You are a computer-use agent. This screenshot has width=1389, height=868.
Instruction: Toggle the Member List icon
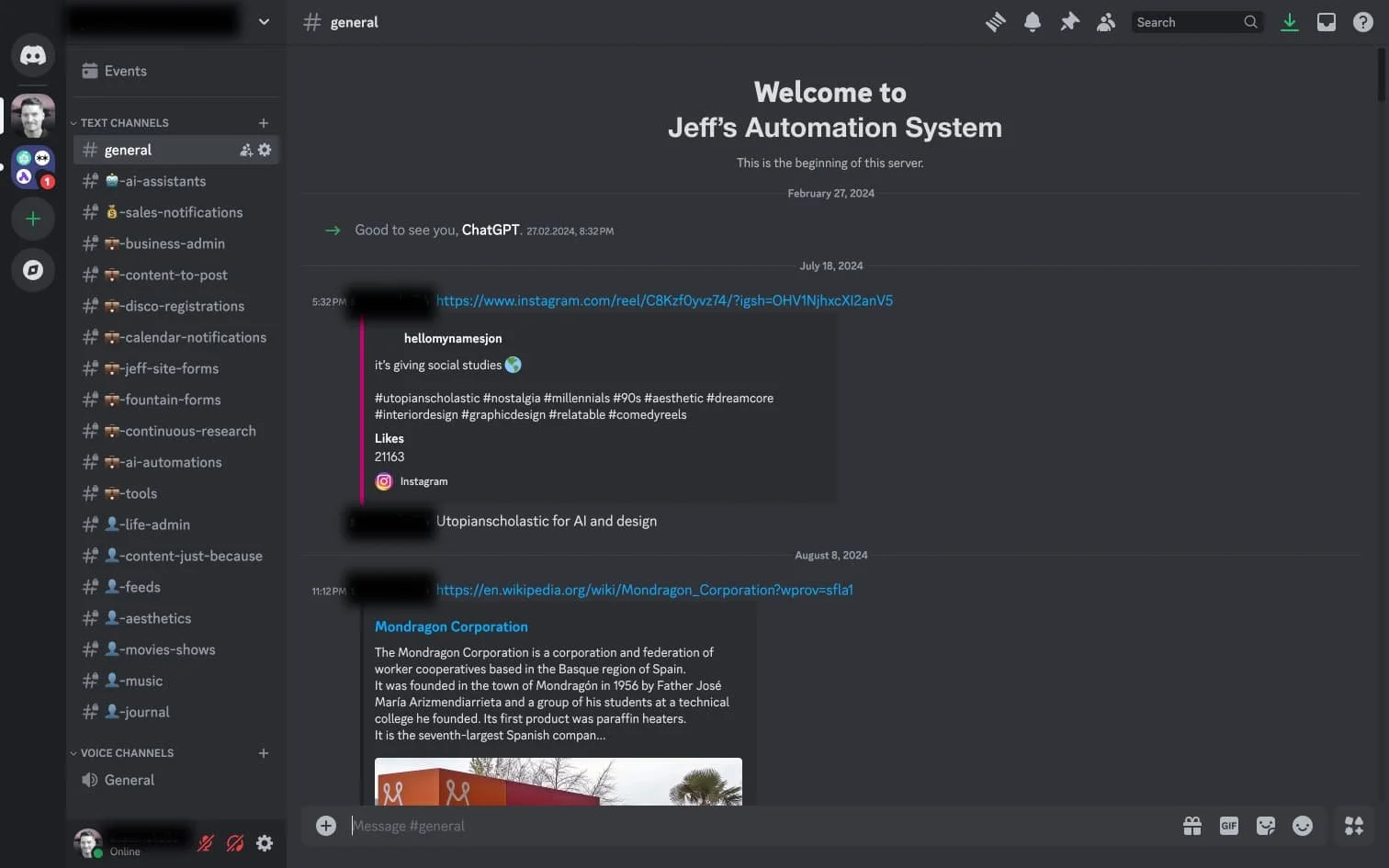(x=1106, y=22)
